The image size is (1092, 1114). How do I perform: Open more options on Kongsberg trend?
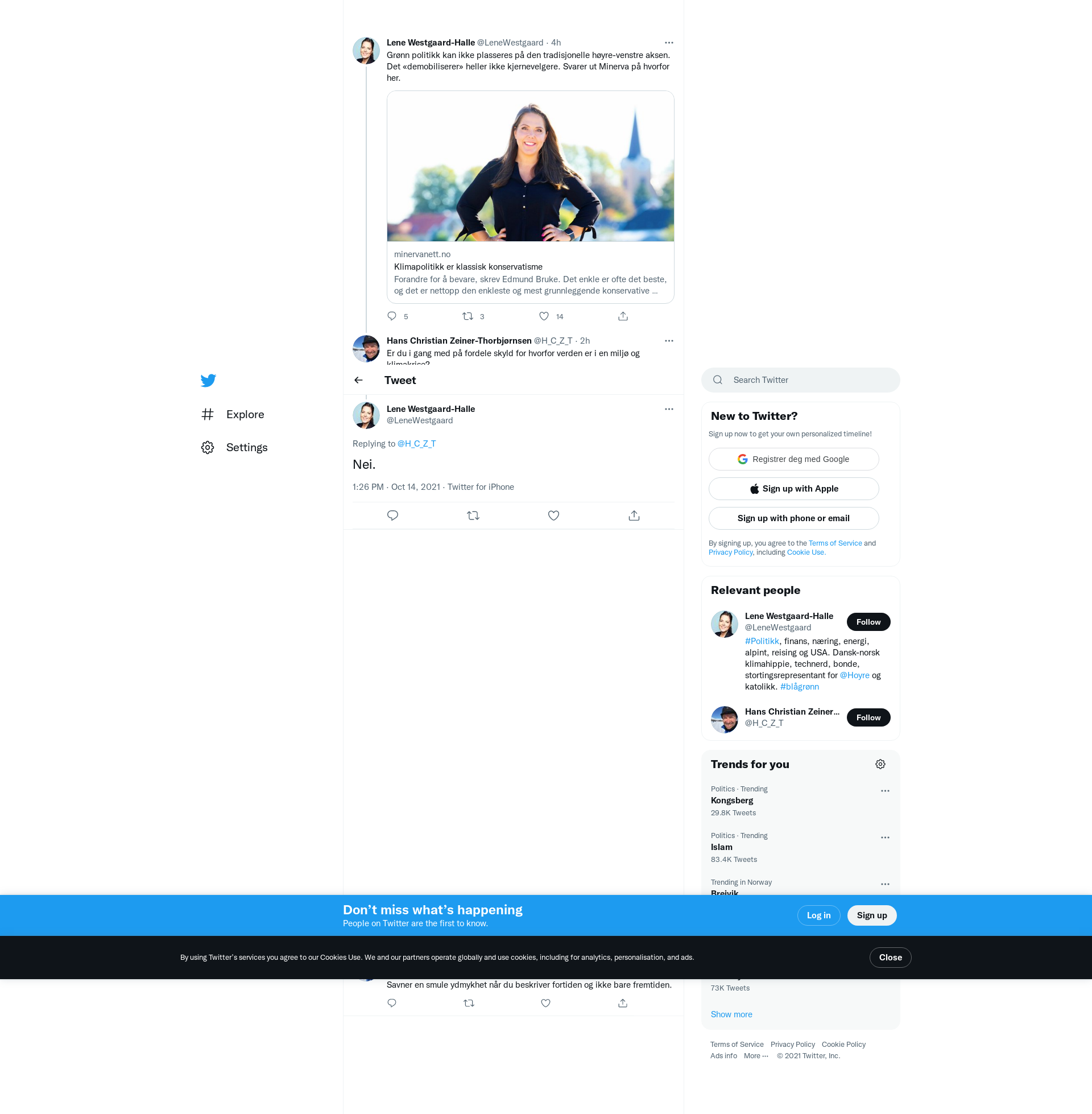point(885,791)
